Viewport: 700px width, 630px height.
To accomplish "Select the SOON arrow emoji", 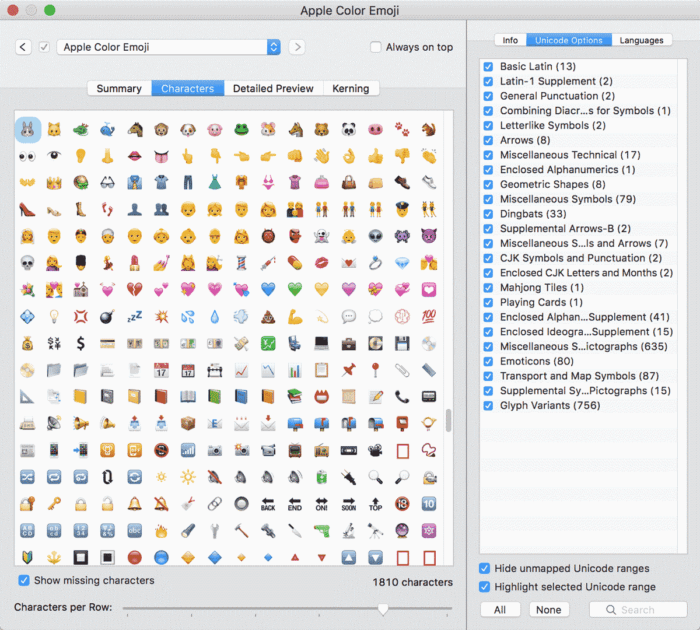I will (349, 504).
